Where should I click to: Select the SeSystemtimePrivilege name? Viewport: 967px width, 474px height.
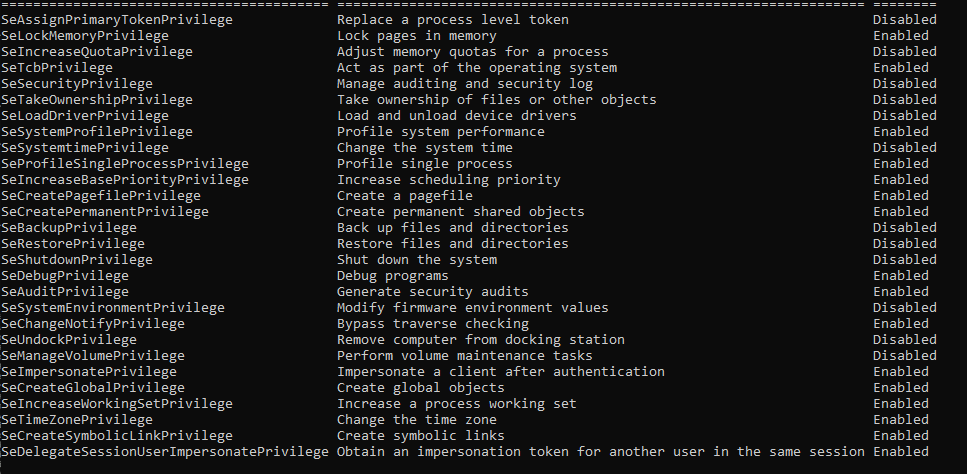(85, 148)
